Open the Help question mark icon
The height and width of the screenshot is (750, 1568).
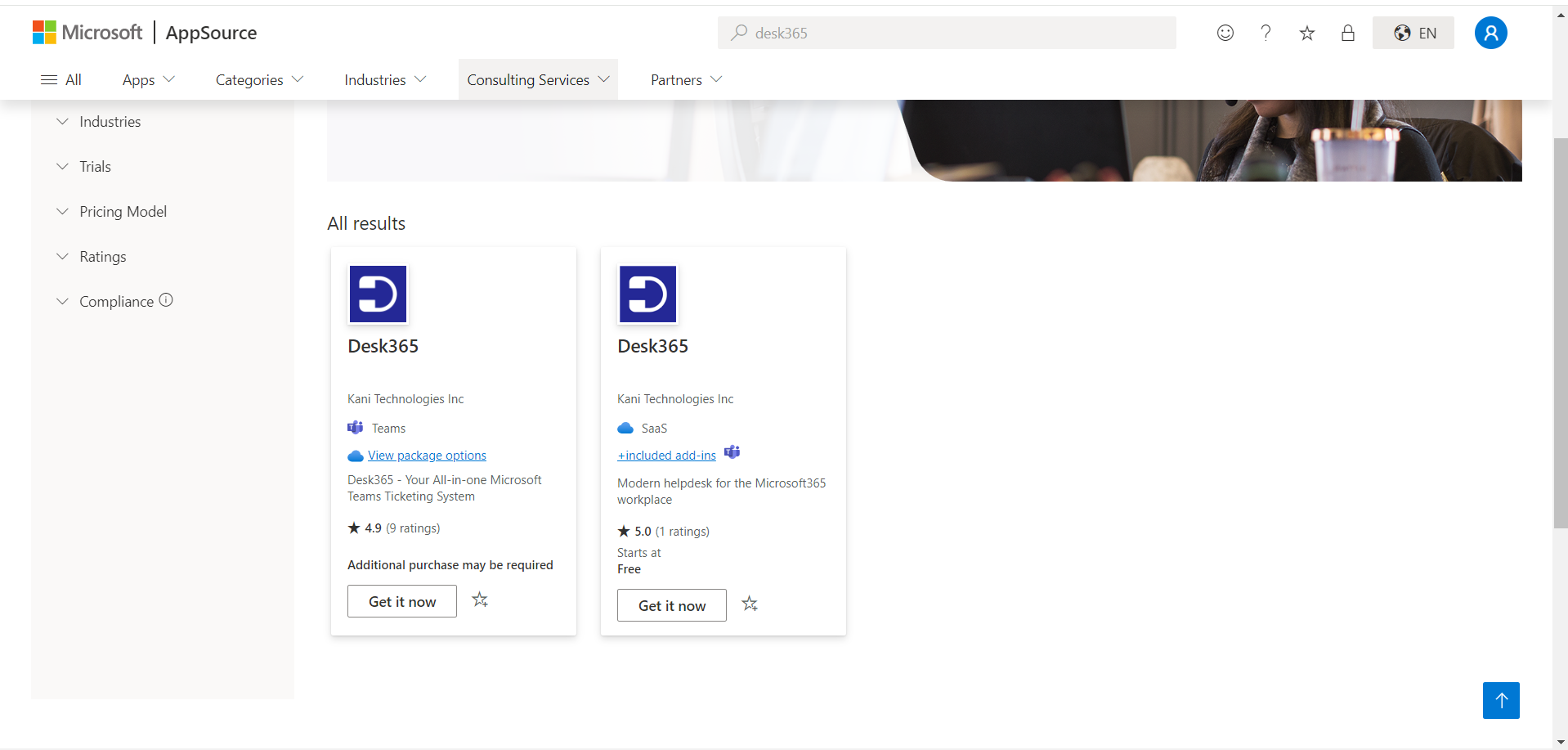[x=1266, y=33]
